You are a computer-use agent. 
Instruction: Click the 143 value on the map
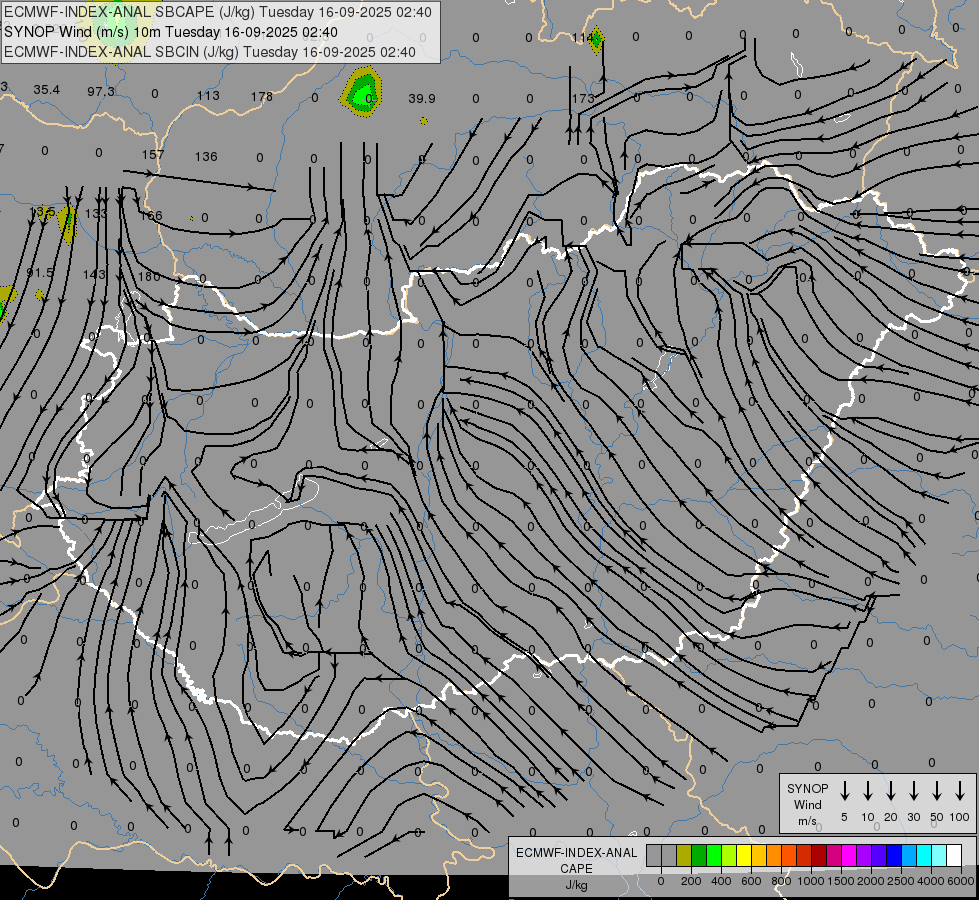tap(94, 274)
